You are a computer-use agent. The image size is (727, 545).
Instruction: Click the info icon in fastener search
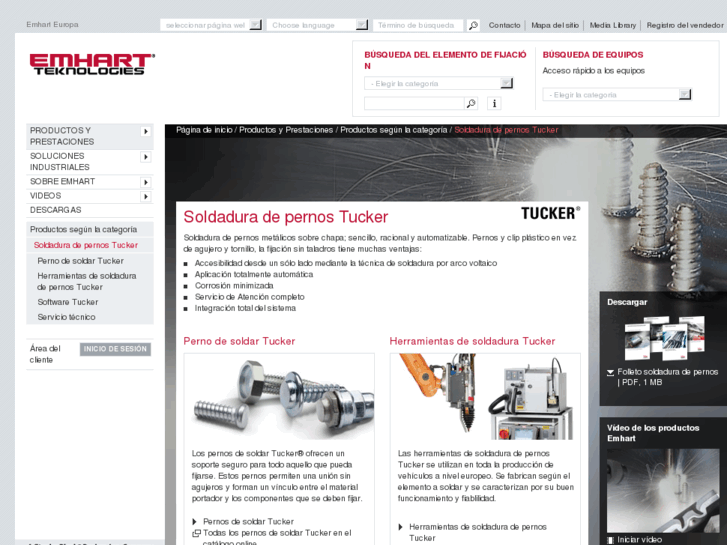[494, 103]
